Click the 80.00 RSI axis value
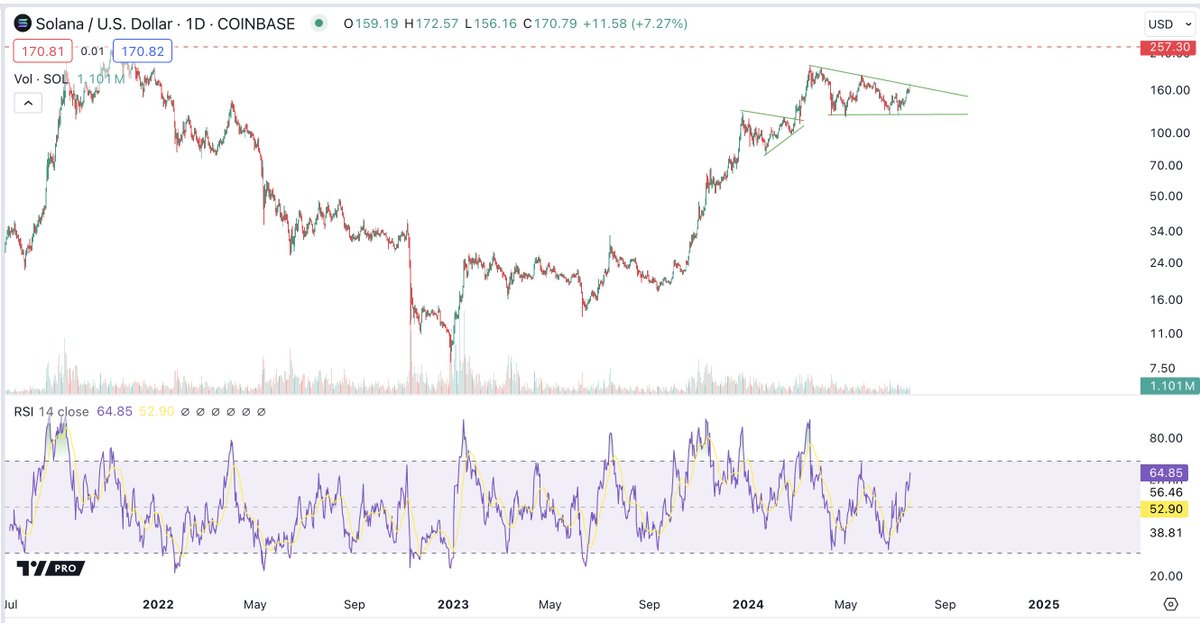 (1168, 438)
